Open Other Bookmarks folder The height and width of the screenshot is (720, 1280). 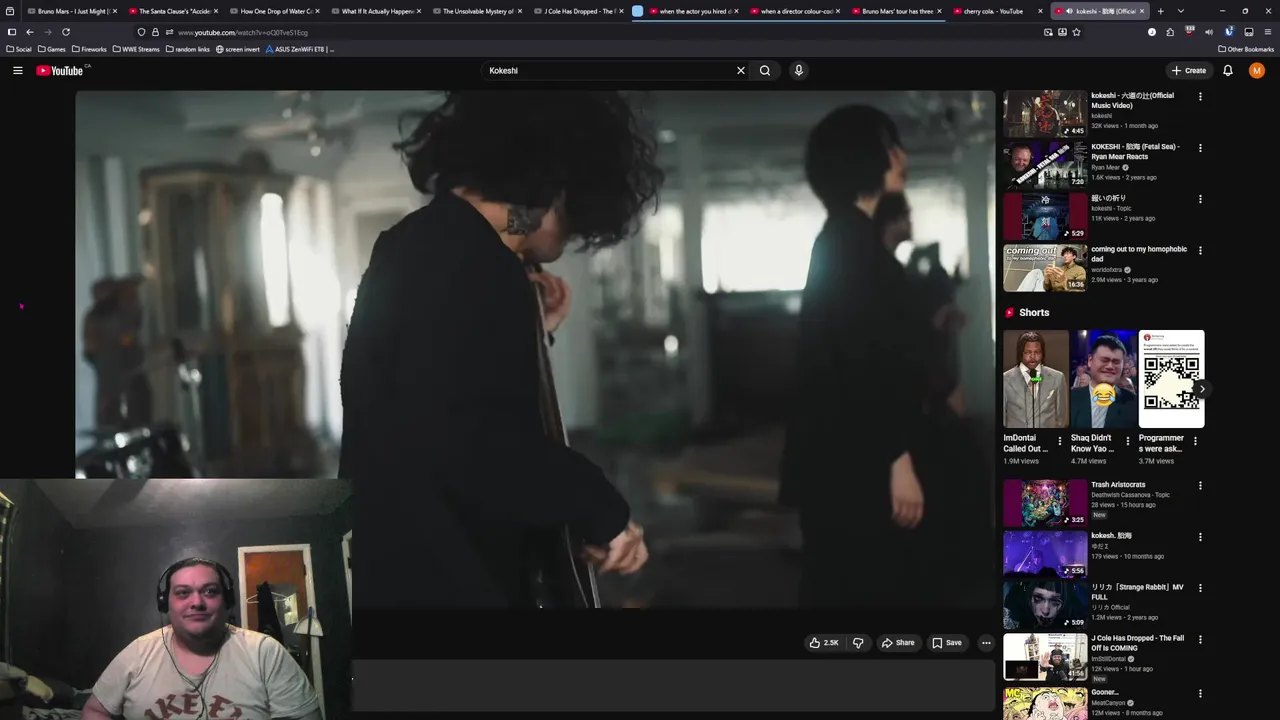(1246, 49)
